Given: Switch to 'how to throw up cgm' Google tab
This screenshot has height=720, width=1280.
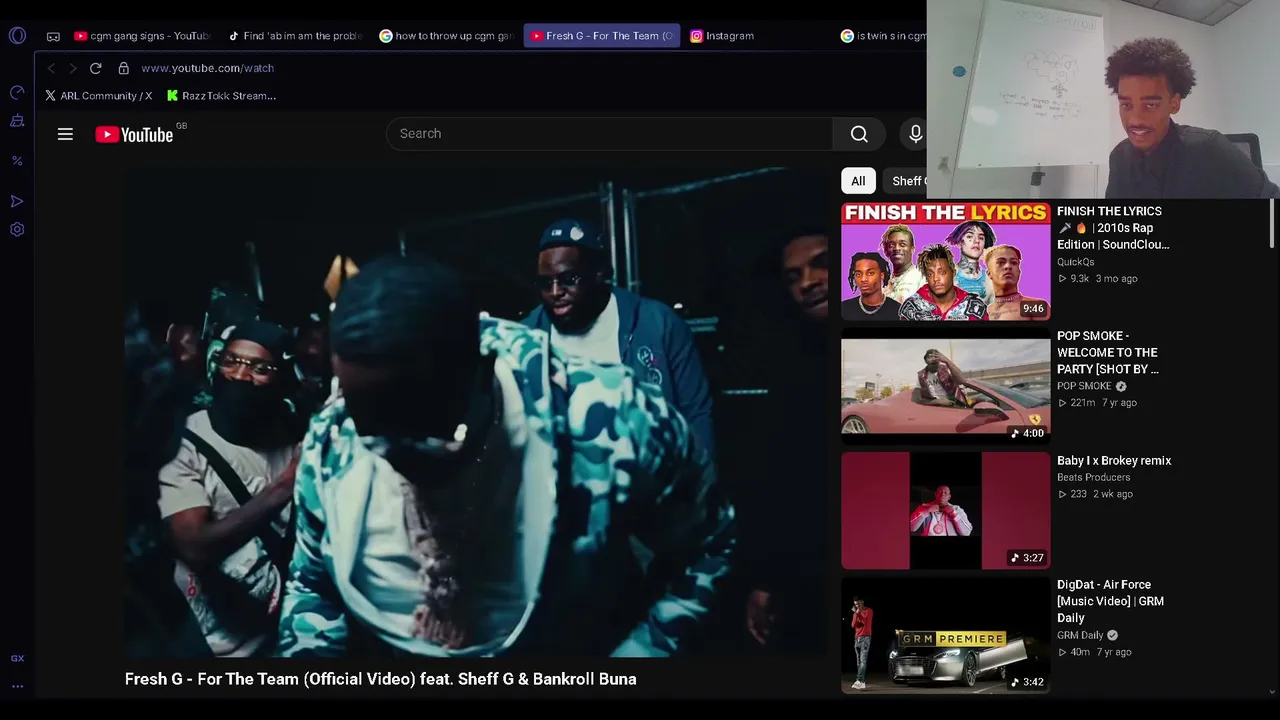Looking at the screenshot, I should pos(446,36).
